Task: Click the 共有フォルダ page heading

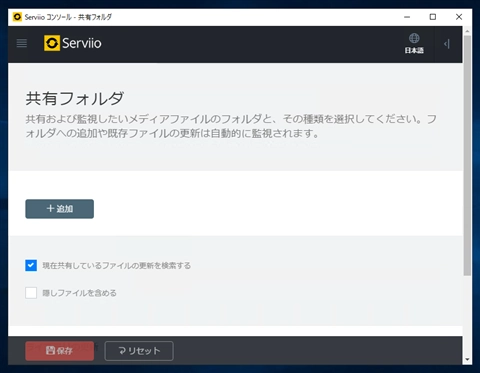Action: 75,99
